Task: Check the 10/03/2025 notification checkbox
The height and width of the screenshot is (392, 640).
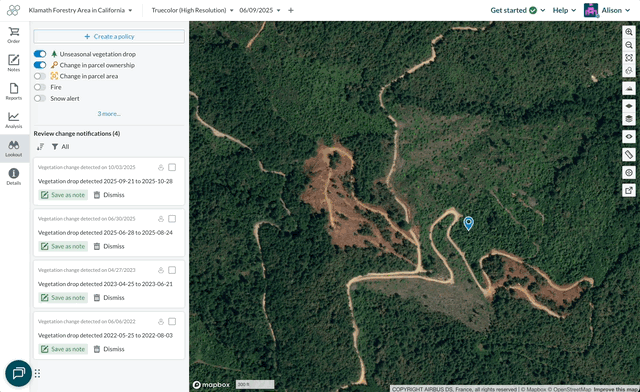Action: 172,167
